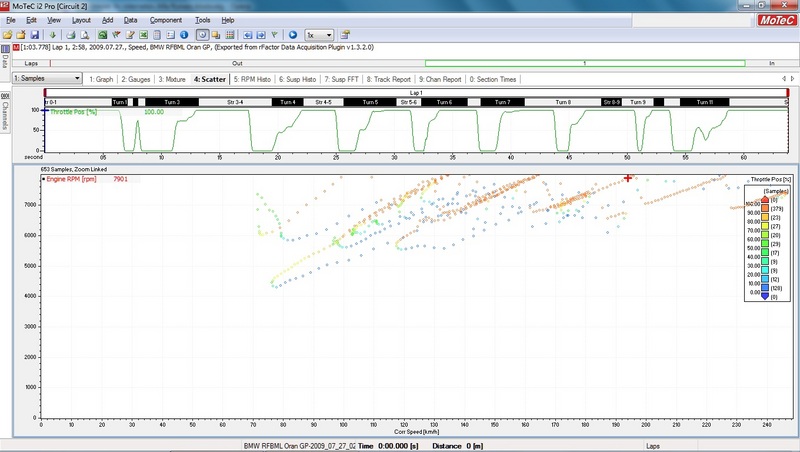The width and height of the screenshot is (800, 452).
Task: Open the File menu
Action: [11, 20]
